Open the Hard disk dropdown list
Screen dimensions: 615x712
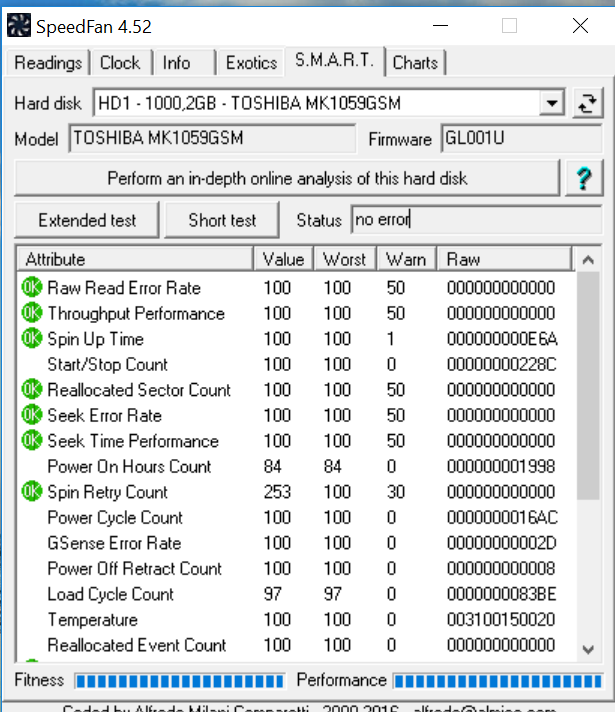[552, 102]
